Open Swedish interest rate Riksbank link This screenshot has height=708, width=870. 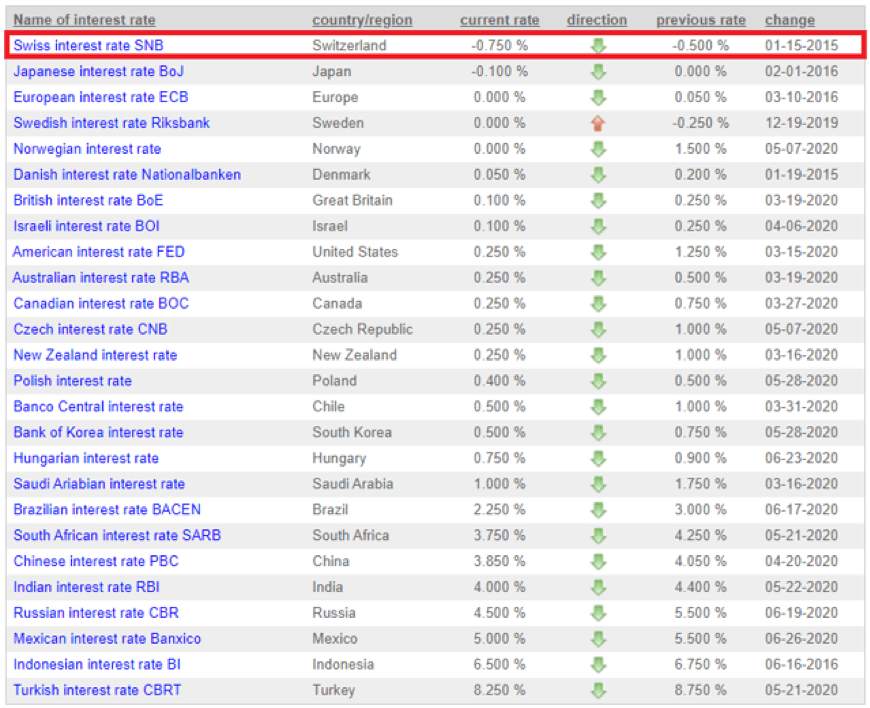point(112,123)
